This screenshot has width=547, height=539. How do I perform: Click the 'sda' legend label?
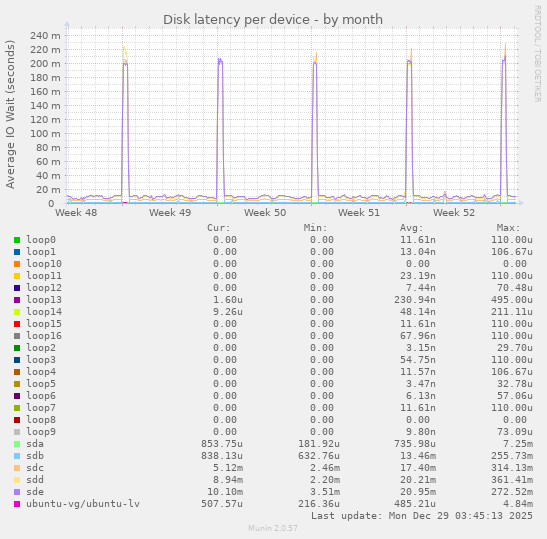pos(35,444)
